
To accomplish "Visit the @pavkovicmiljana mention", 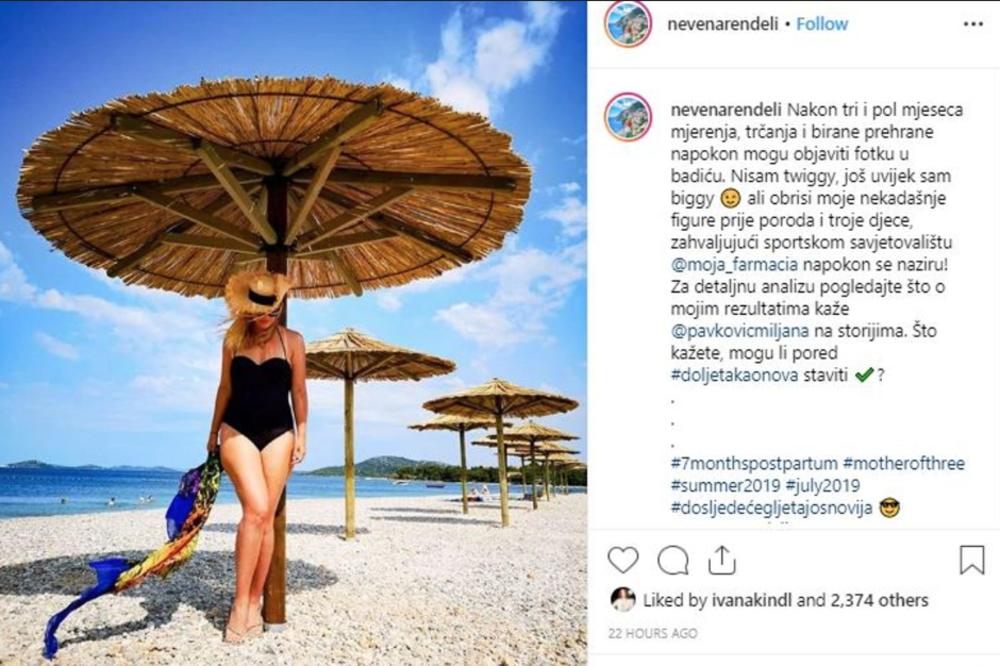I will (x=740, y=331).
